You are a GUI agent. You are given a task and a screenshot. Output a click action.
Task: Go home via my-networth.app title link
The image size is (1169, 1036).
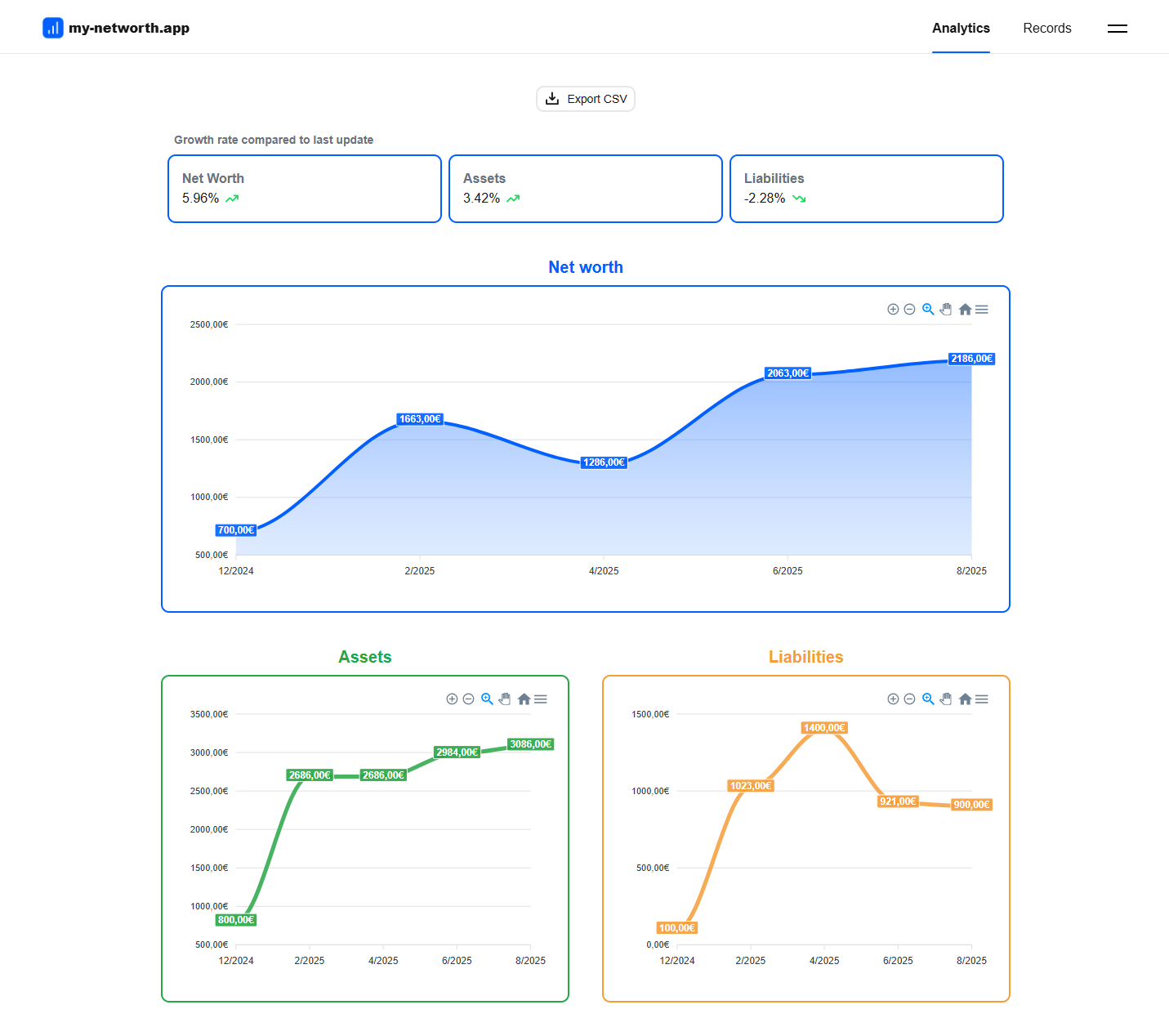pyautogui.click(x=129, y=28)
